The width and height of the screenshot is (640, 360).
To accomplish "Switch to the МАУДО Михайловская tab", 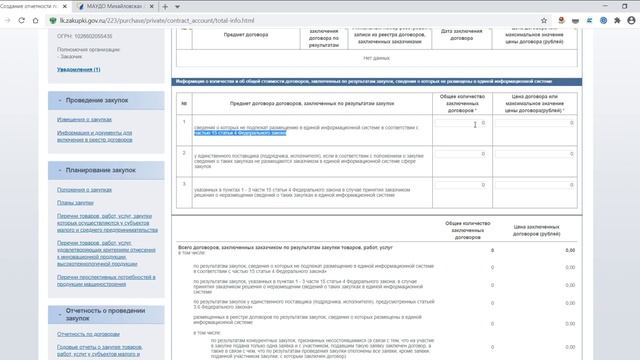I will [x=115, y=7].
